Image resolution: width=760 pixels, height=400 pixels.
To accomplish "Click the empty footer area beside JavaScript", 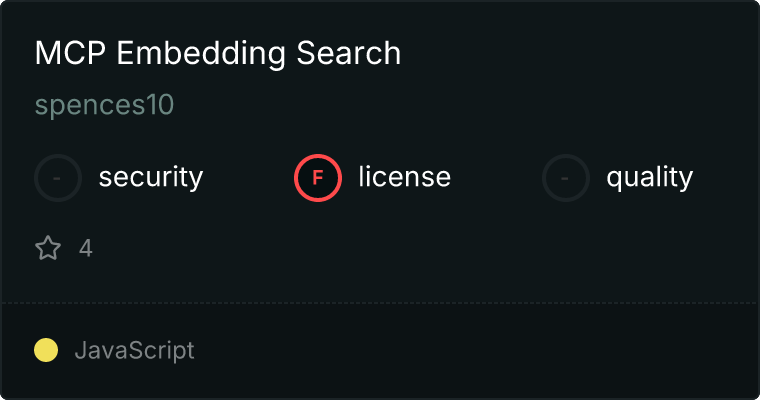I will [480, 350].
